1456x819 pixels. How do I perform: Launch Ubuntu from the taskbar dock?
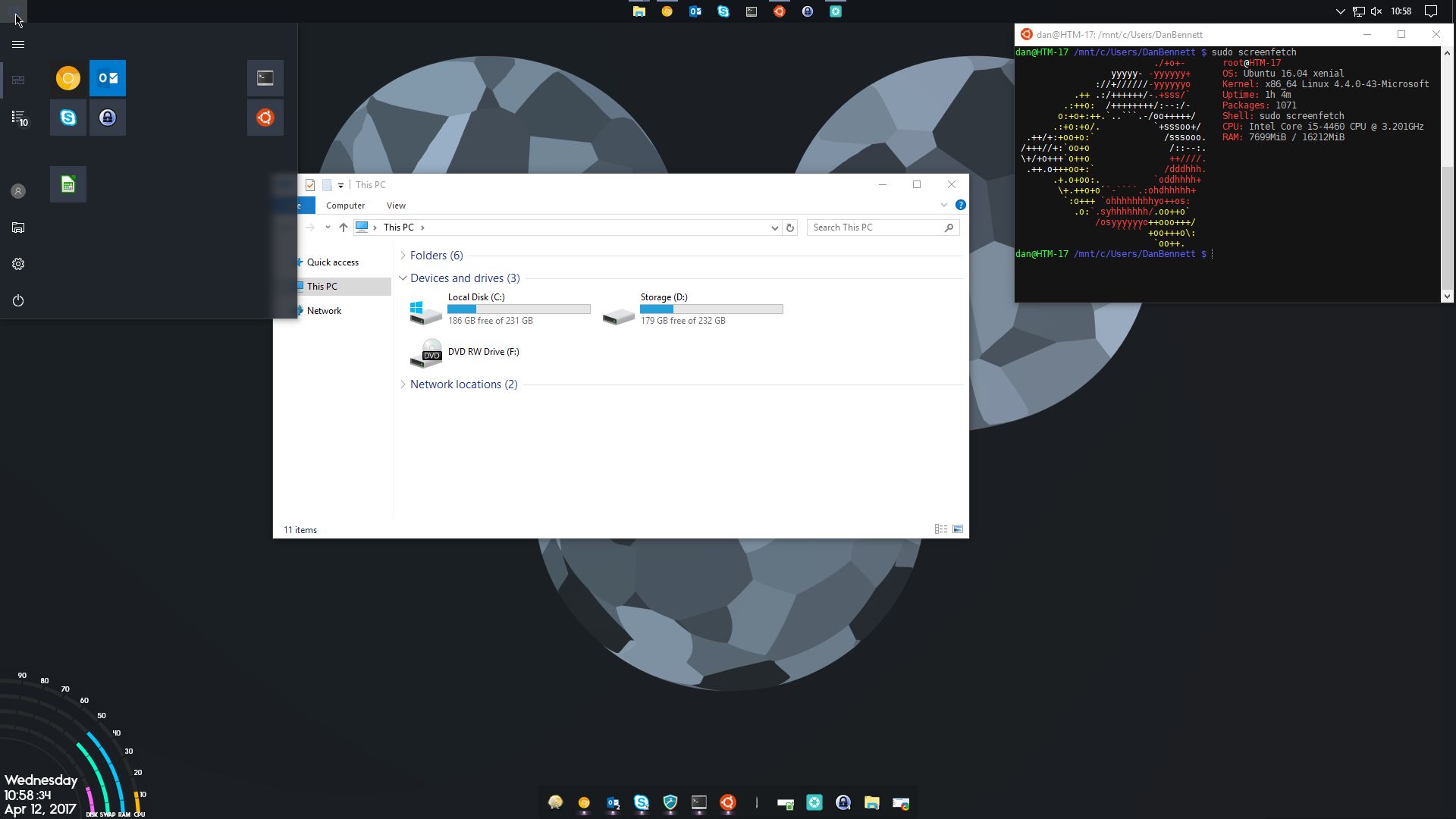click(x=727, y=802)
